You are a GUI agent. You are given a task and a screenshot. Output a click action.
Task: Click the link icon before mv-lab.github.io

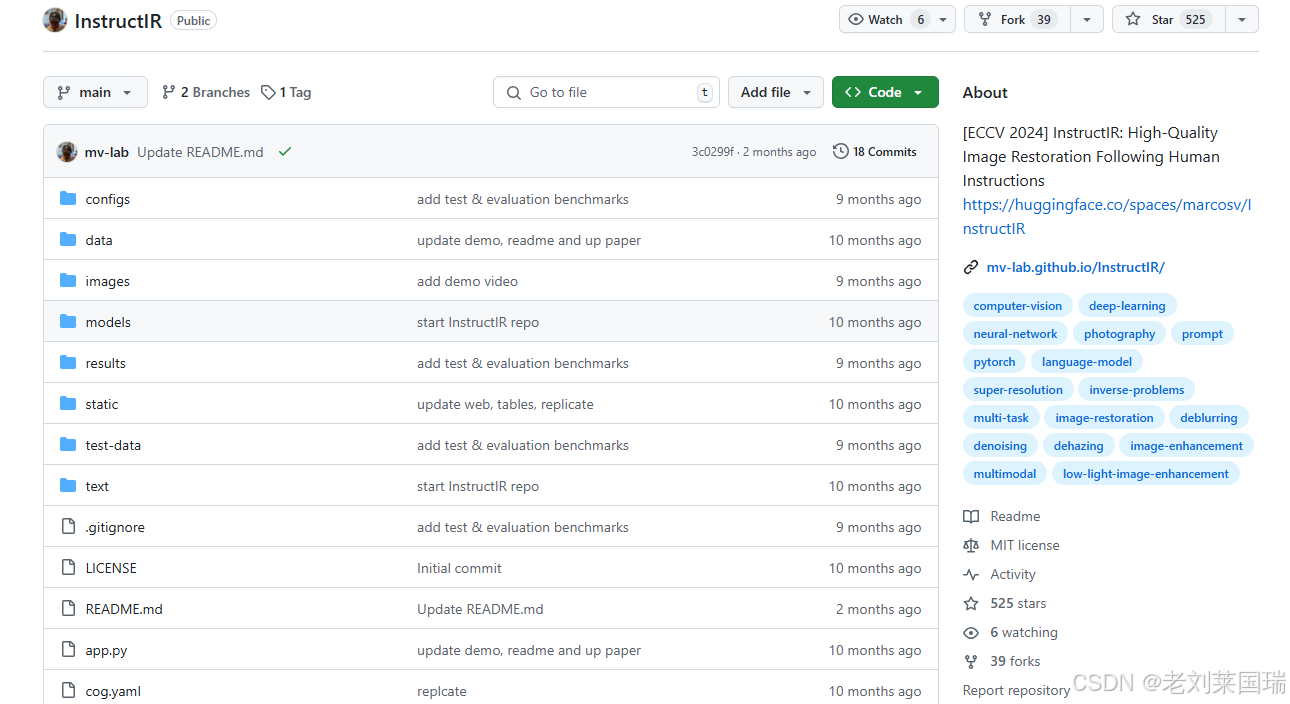pyautogui.click(x=971, y=267)
